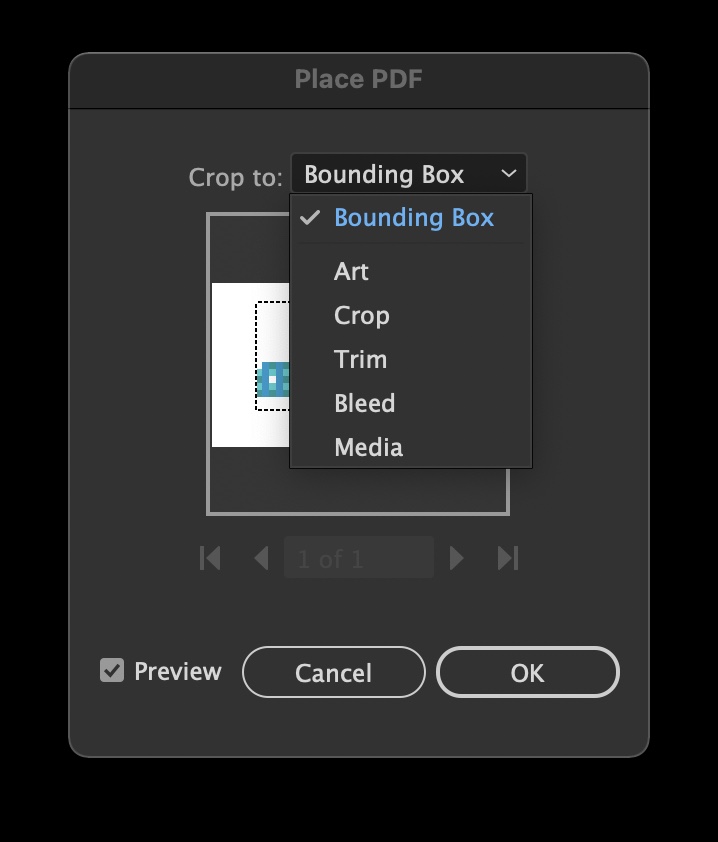Confirm placement with the OK button
Screen dimensions: 718x842
tap(527, 671)
